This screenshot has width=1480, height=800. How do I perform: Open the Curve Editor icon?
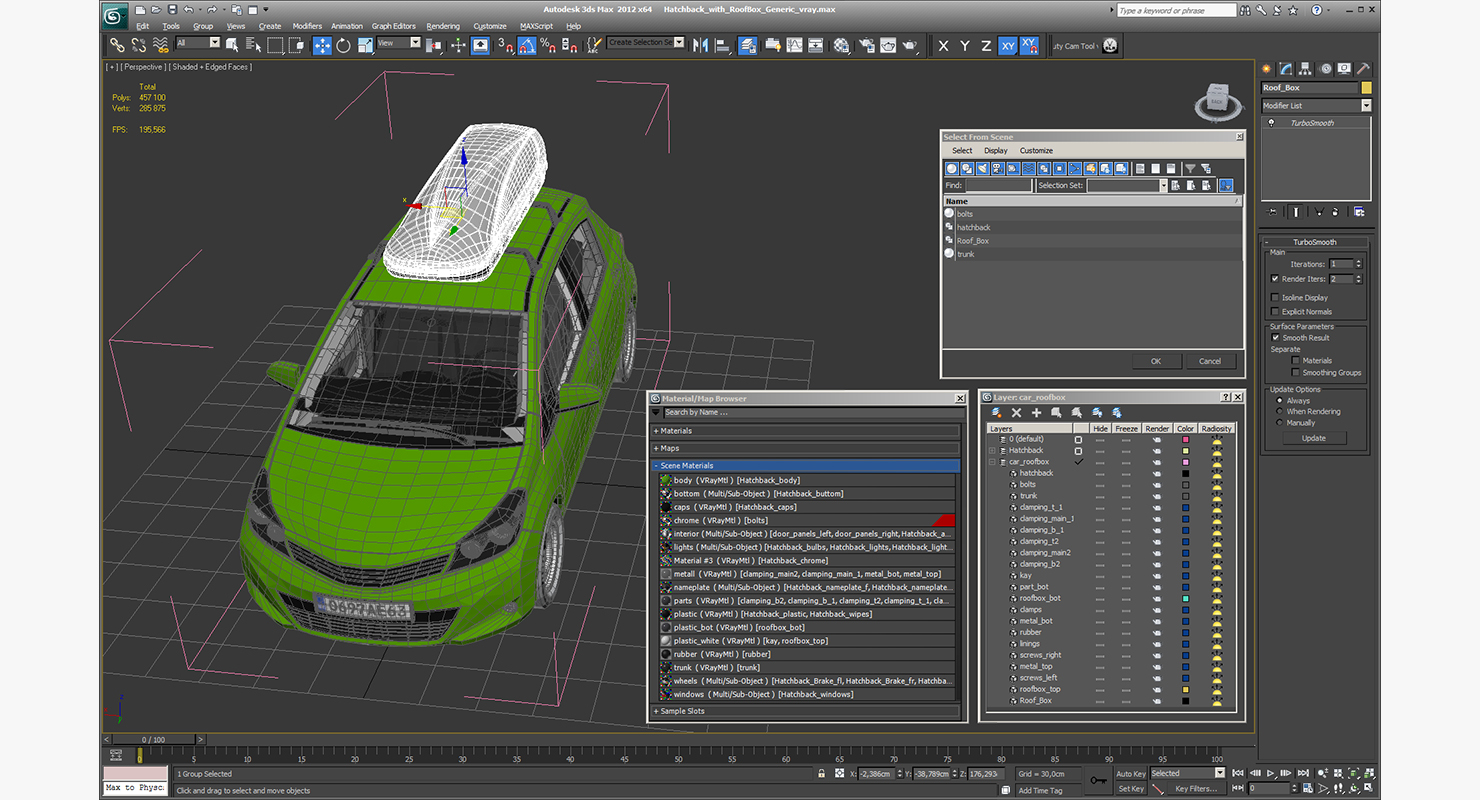tap(794, 45)
